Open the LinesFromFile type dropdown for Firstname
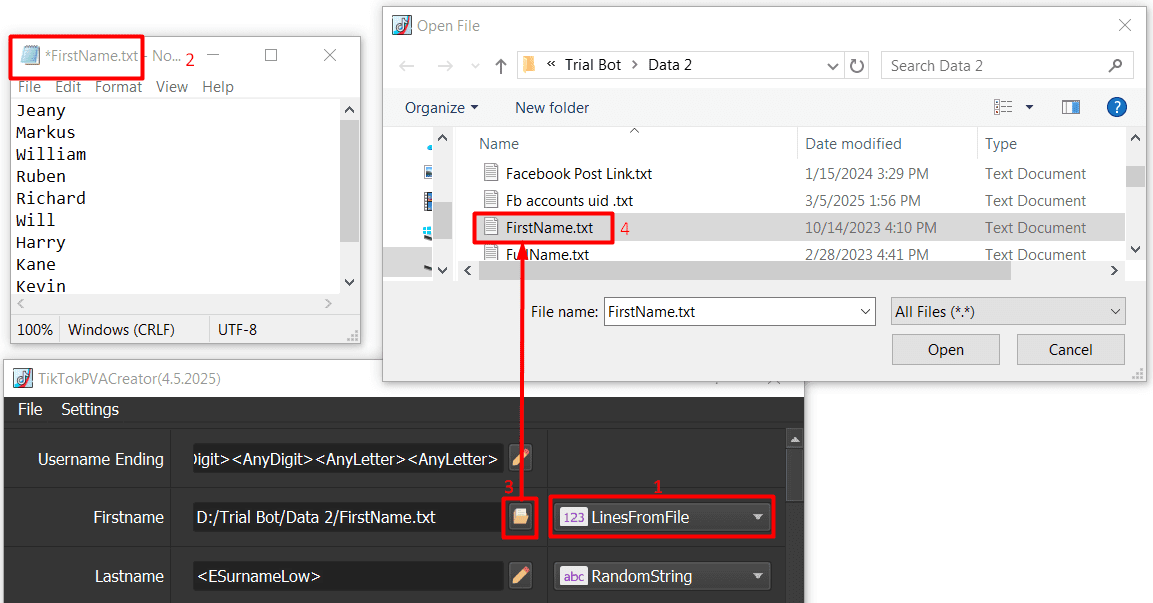Image resolution: width=1153 pixels, height=603 pixels. [662, 517]
